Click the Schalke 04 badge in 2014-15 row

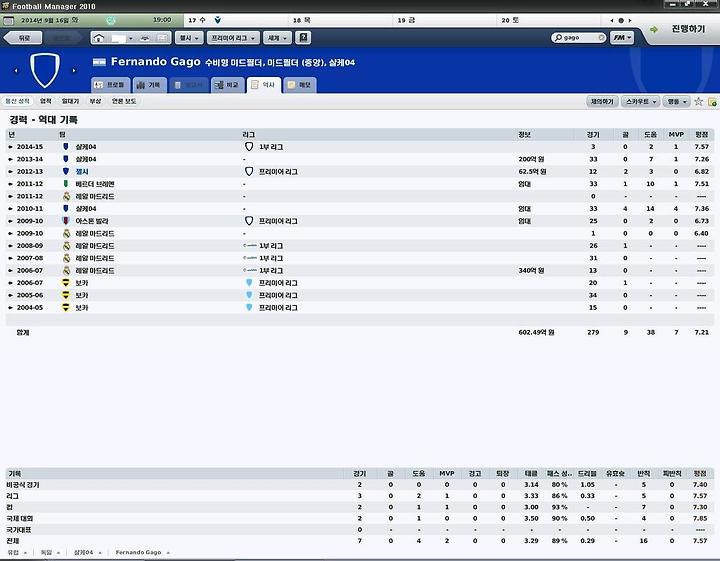click(66, 146)
